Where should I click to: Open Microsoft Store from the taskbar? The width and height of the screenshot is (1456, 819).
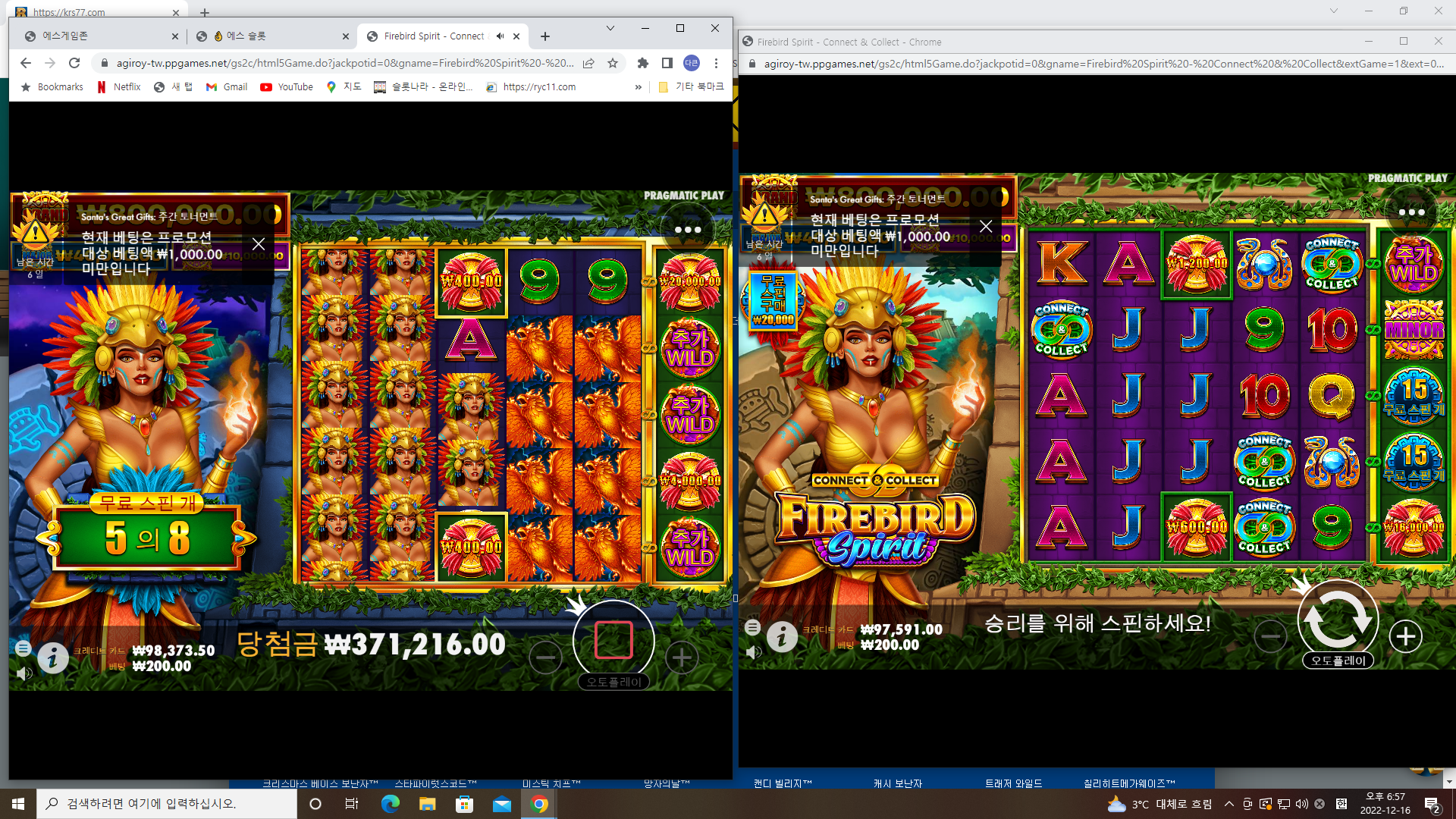click(x=465, y=804)
